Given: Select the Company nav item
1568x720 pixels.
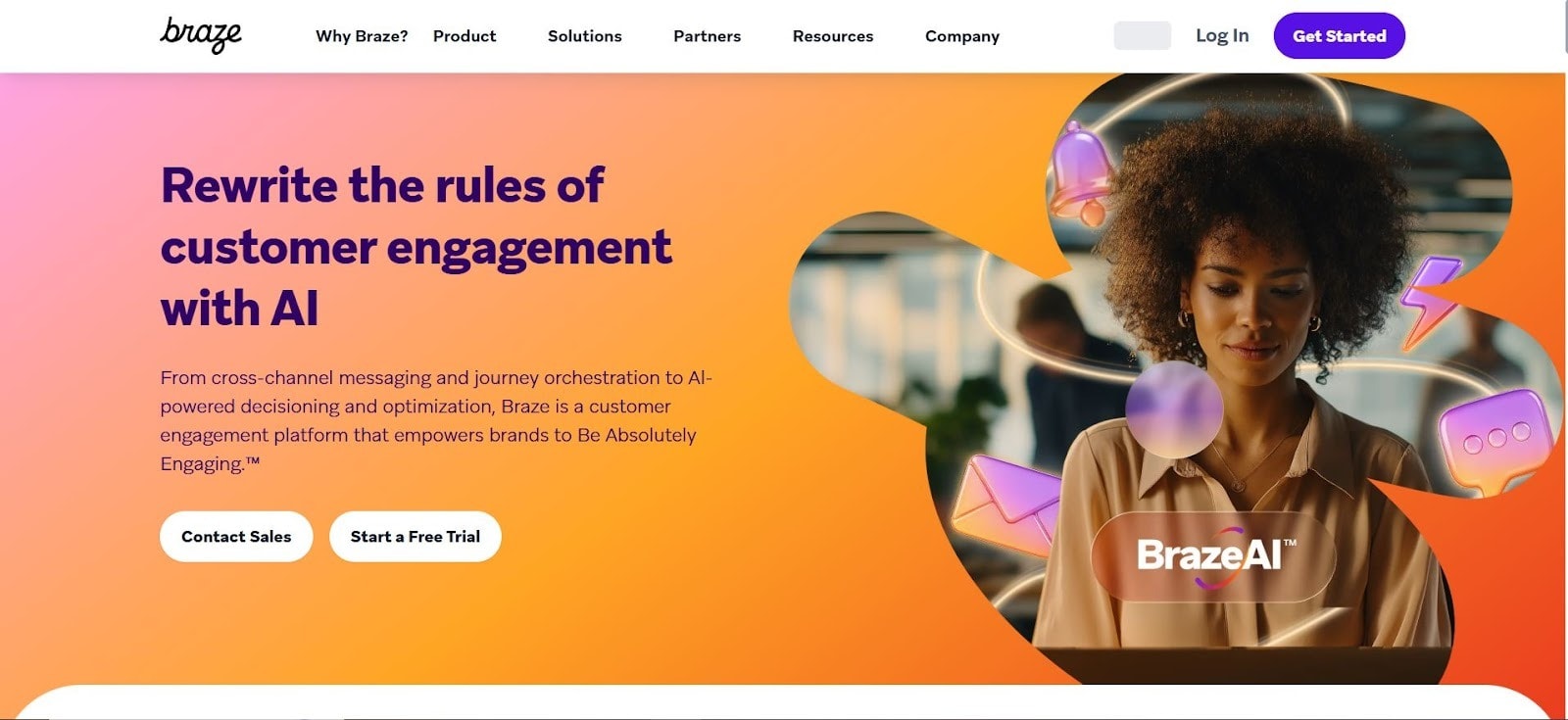Looking at the screenshot, I should tap(962, 36).
